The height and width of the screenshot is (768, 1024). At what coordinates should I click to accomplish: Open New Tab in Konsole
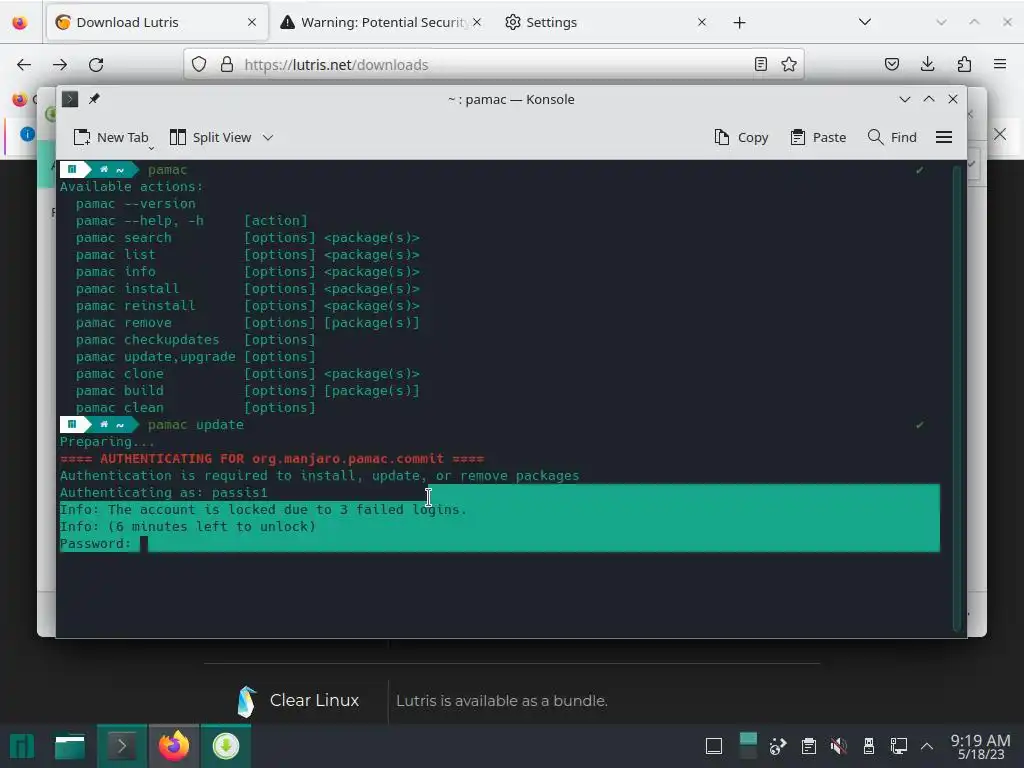coord(111,137)
